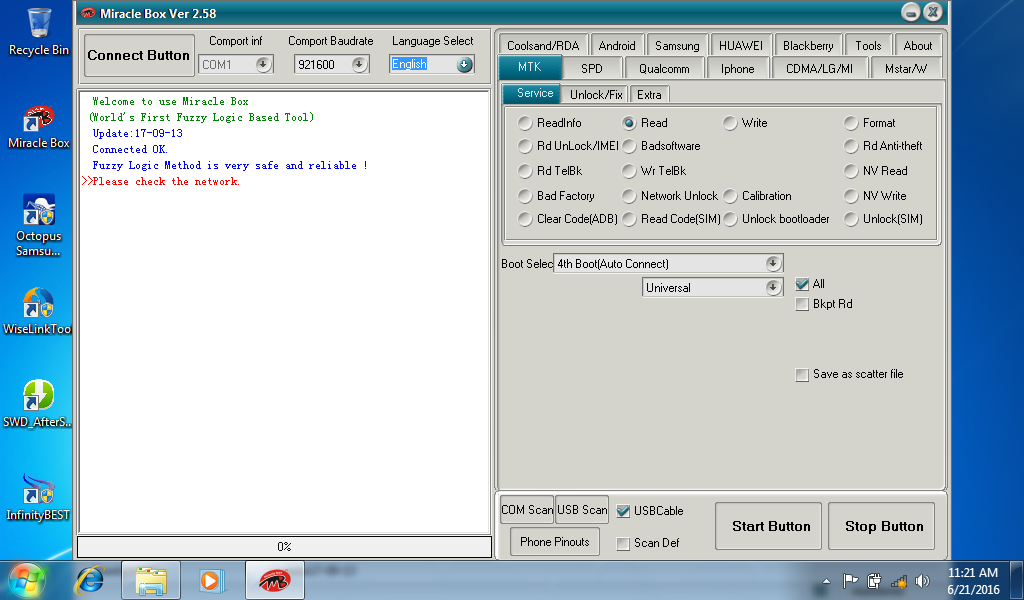Choose the Format radio option
The height and width of the screenshot is (600, 1024).
[852, 123]
